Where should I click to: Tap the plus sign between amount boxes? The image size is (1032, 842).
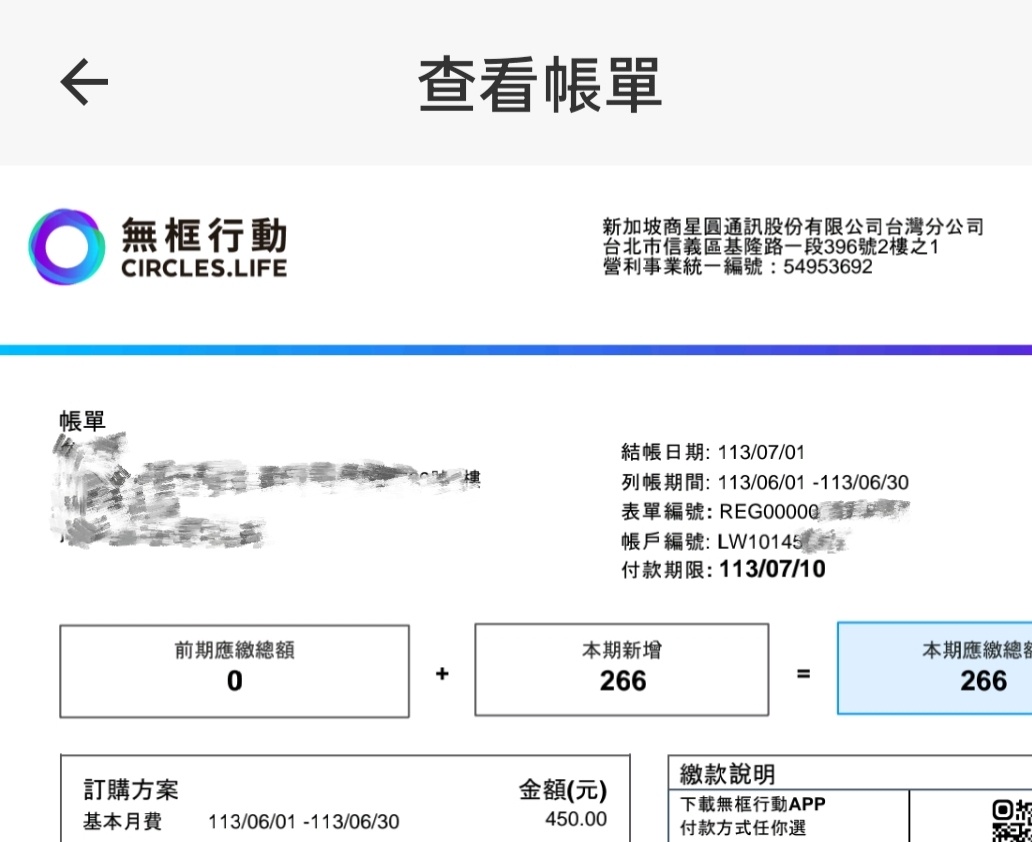click(x=442, y=674)
